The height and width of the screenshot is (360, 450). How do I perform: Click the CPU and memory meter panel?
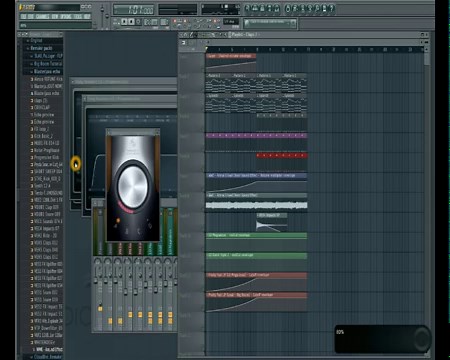[x=220, y=9]
